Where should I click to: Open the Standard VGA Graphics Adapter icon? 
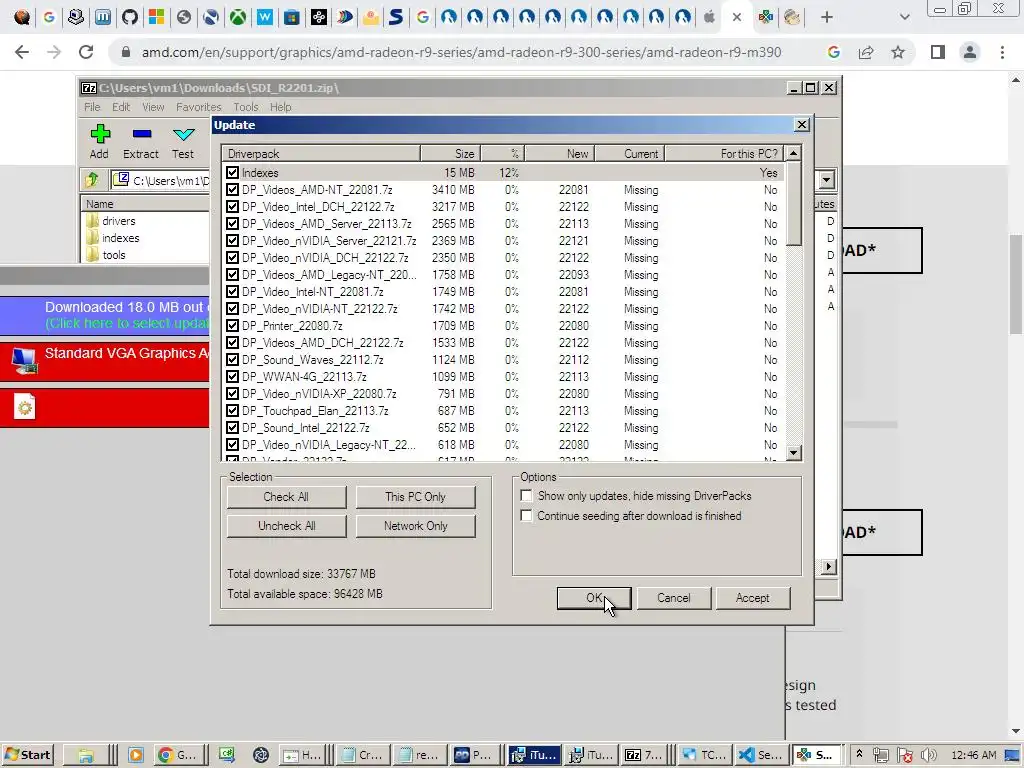[x=24, y=360]
